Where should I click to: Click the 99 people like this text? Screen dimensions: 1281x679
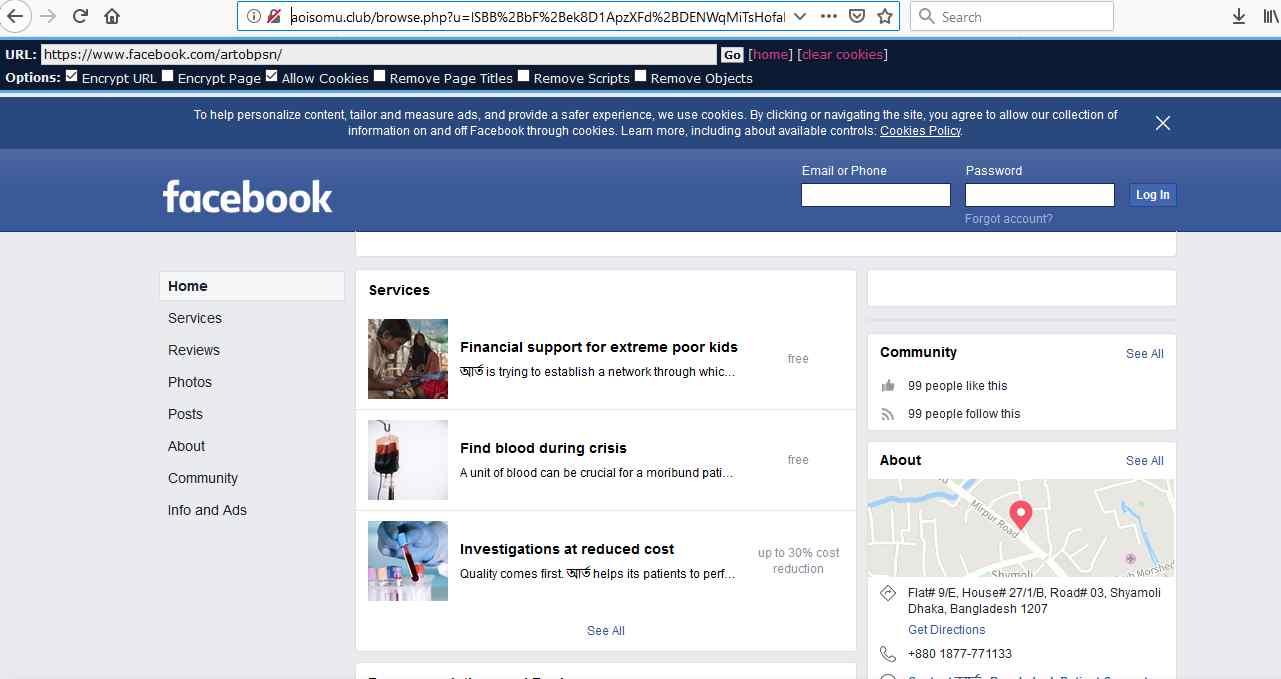tap(958, 386)
